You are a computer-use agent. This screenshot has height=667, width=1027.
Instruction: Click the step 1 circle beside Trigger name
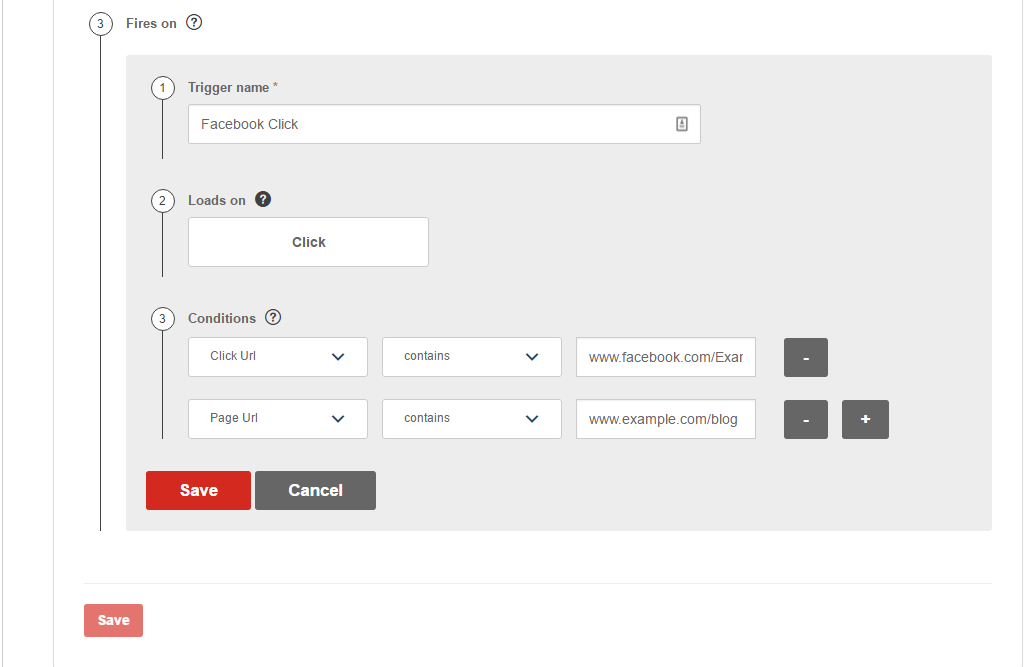[x=163, y=88]
